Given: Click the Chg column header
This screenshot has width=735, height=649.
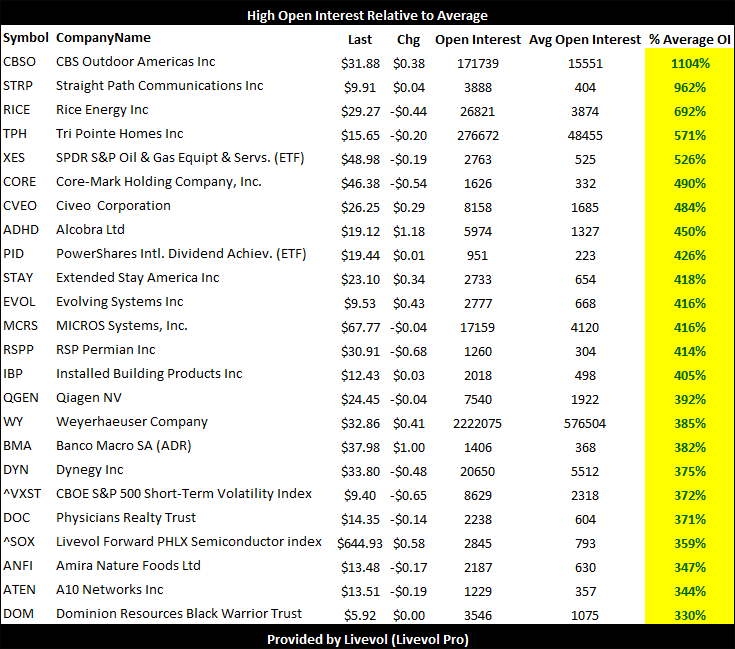Looking at the screenshot, I should coord(408,40).
